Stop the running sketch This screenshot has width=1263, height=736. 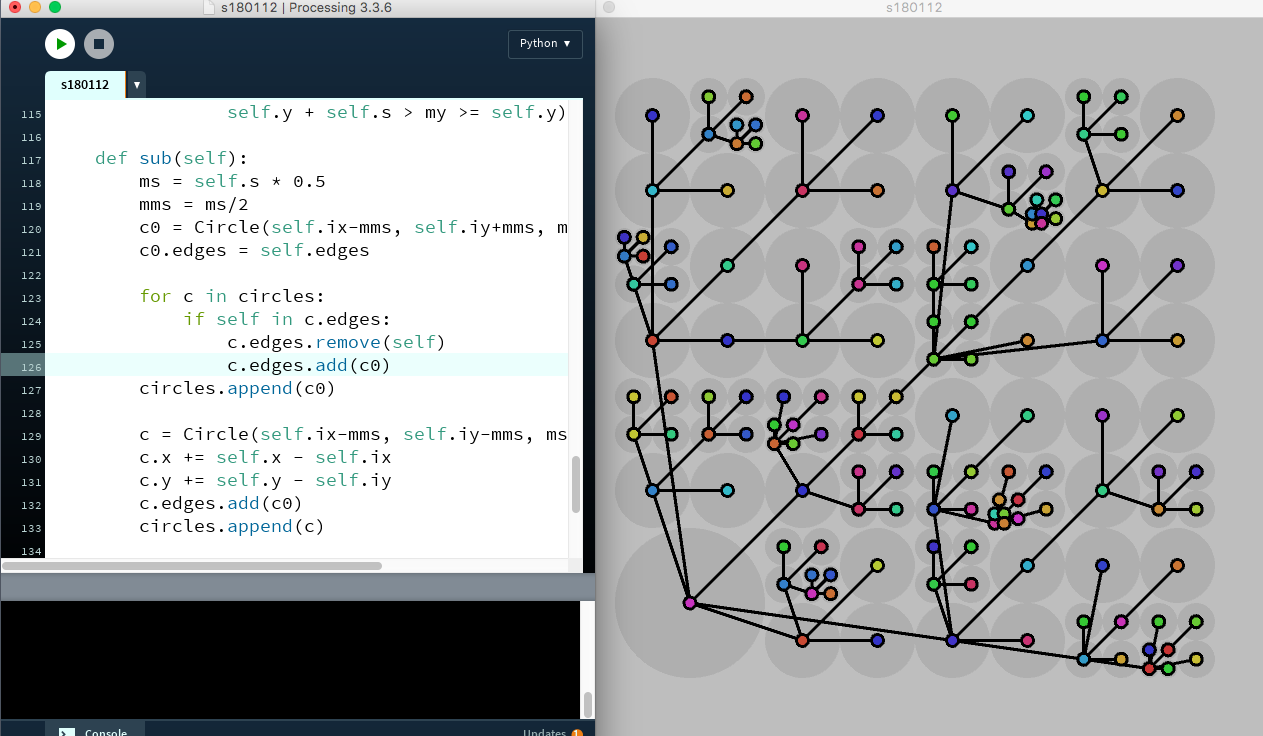click(98, 43)
